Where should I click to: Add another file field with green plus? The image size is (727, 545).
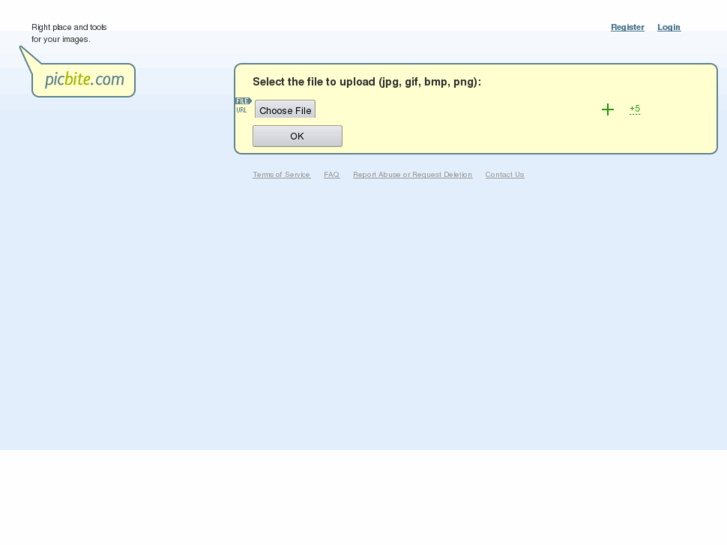click(607, 109)
